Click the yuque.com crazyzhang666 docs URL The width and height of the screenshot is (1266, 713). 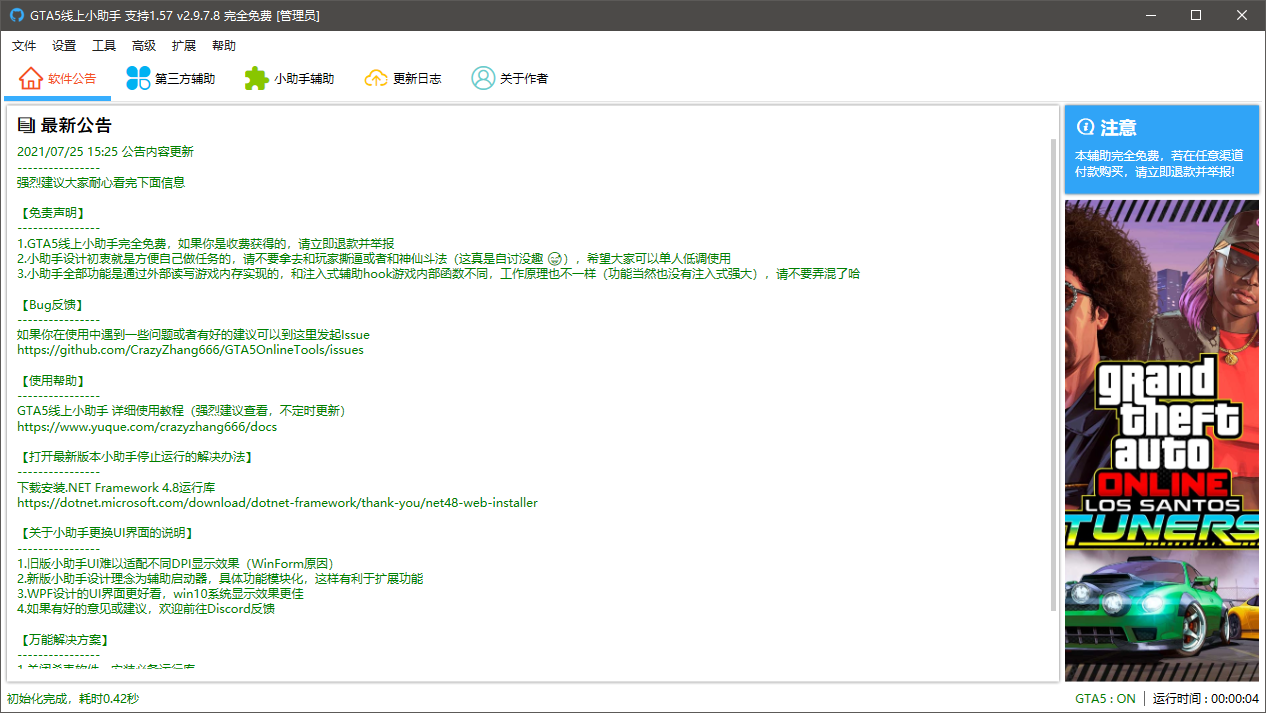coord(147,426)
